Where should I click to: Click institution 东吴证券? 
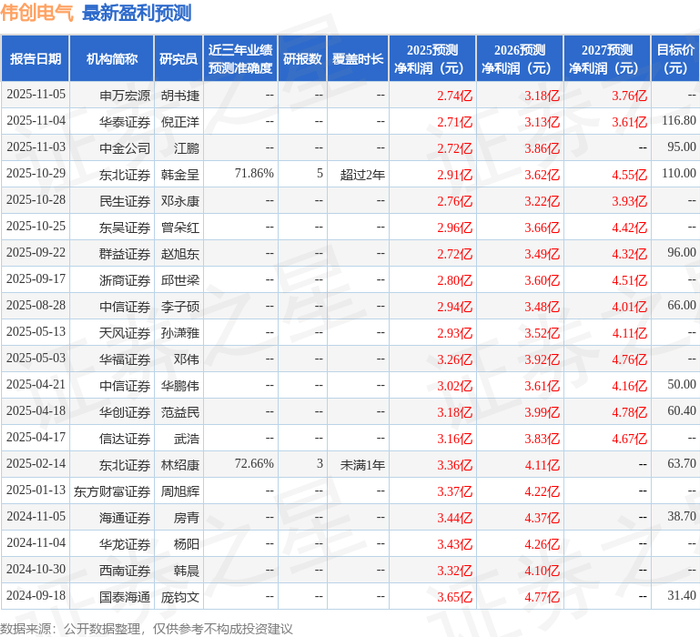[125, 227]
